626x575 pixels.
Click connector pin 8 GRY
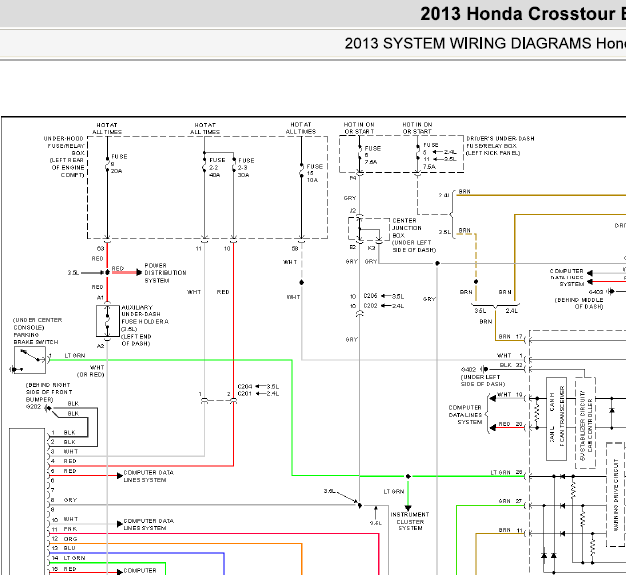[x=64, y=500]
